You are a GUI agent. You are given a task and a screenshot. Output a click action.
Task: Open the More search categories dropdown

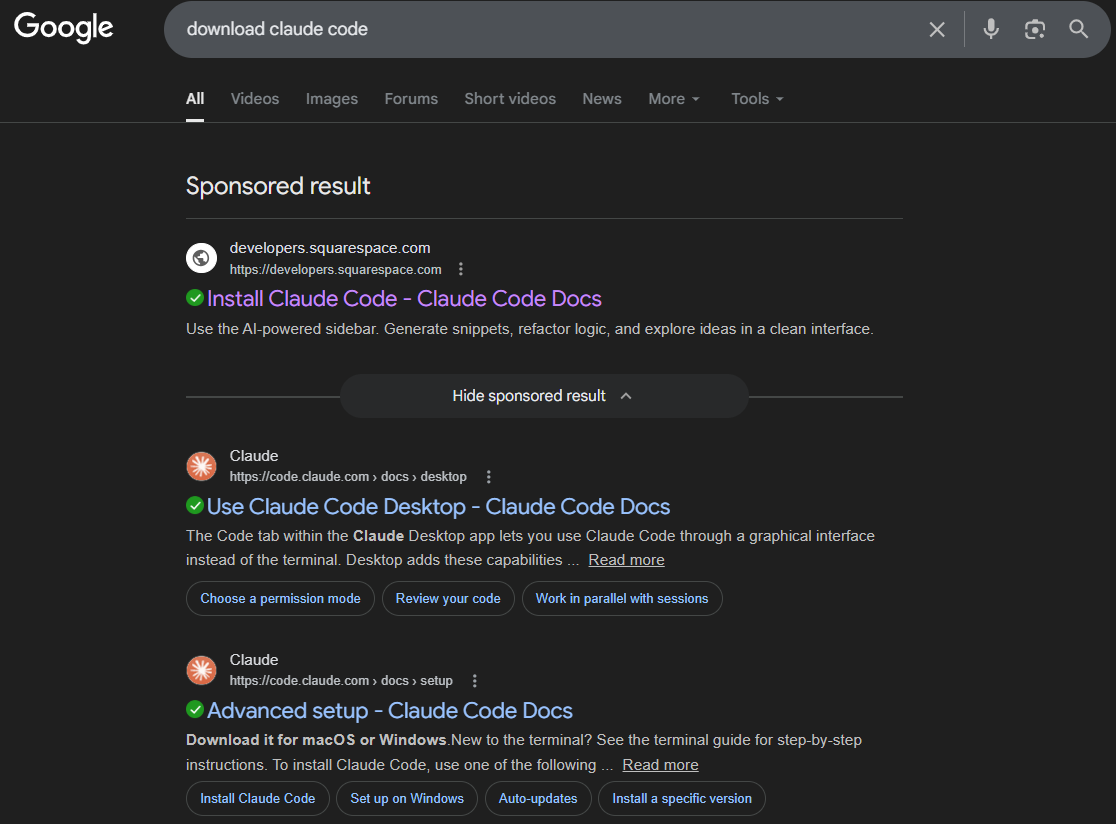click(673, 98)
